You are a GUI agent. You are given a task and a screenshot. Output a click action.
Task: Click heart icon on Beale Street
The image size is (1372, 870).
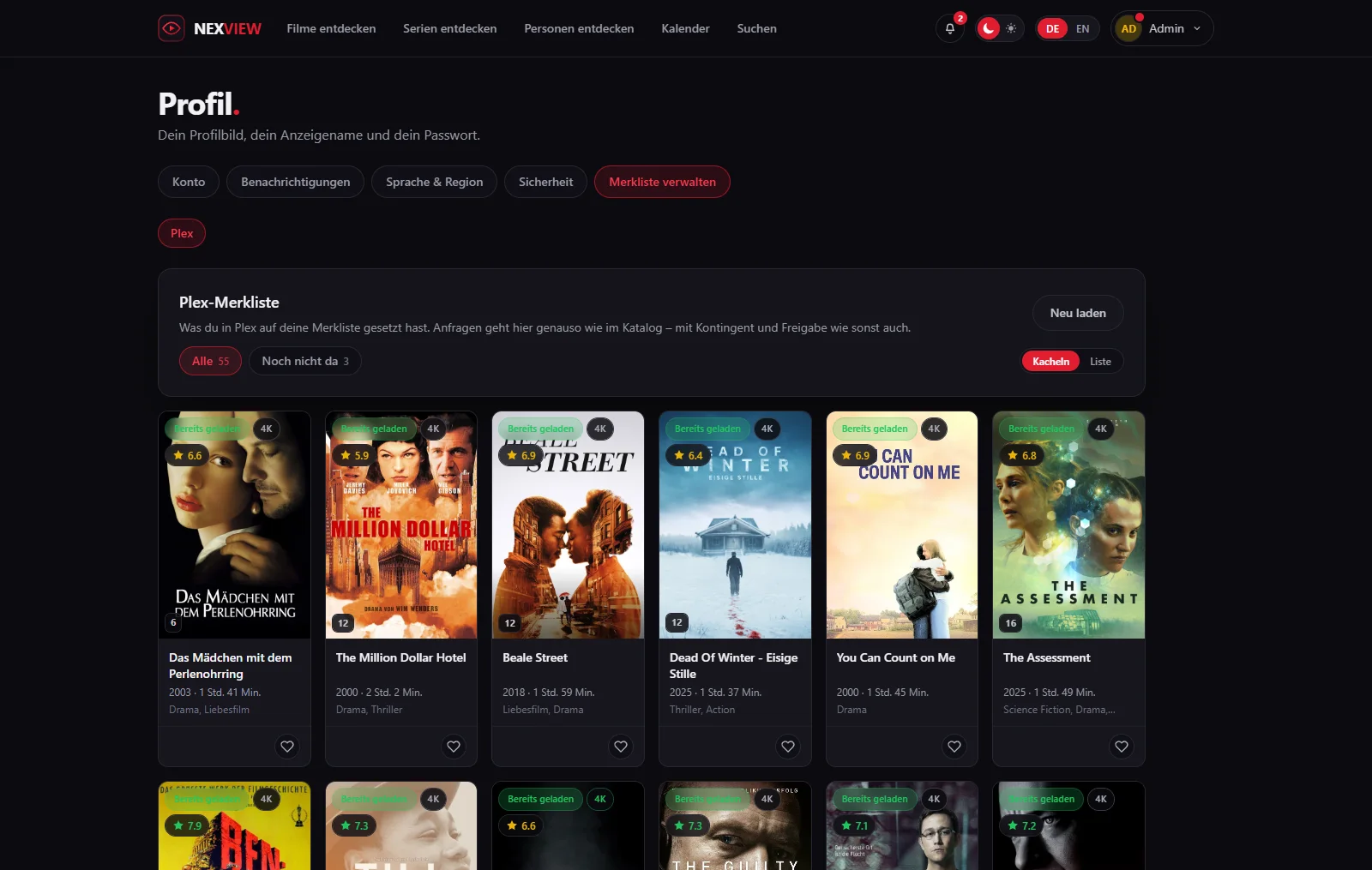coord(621,747)
